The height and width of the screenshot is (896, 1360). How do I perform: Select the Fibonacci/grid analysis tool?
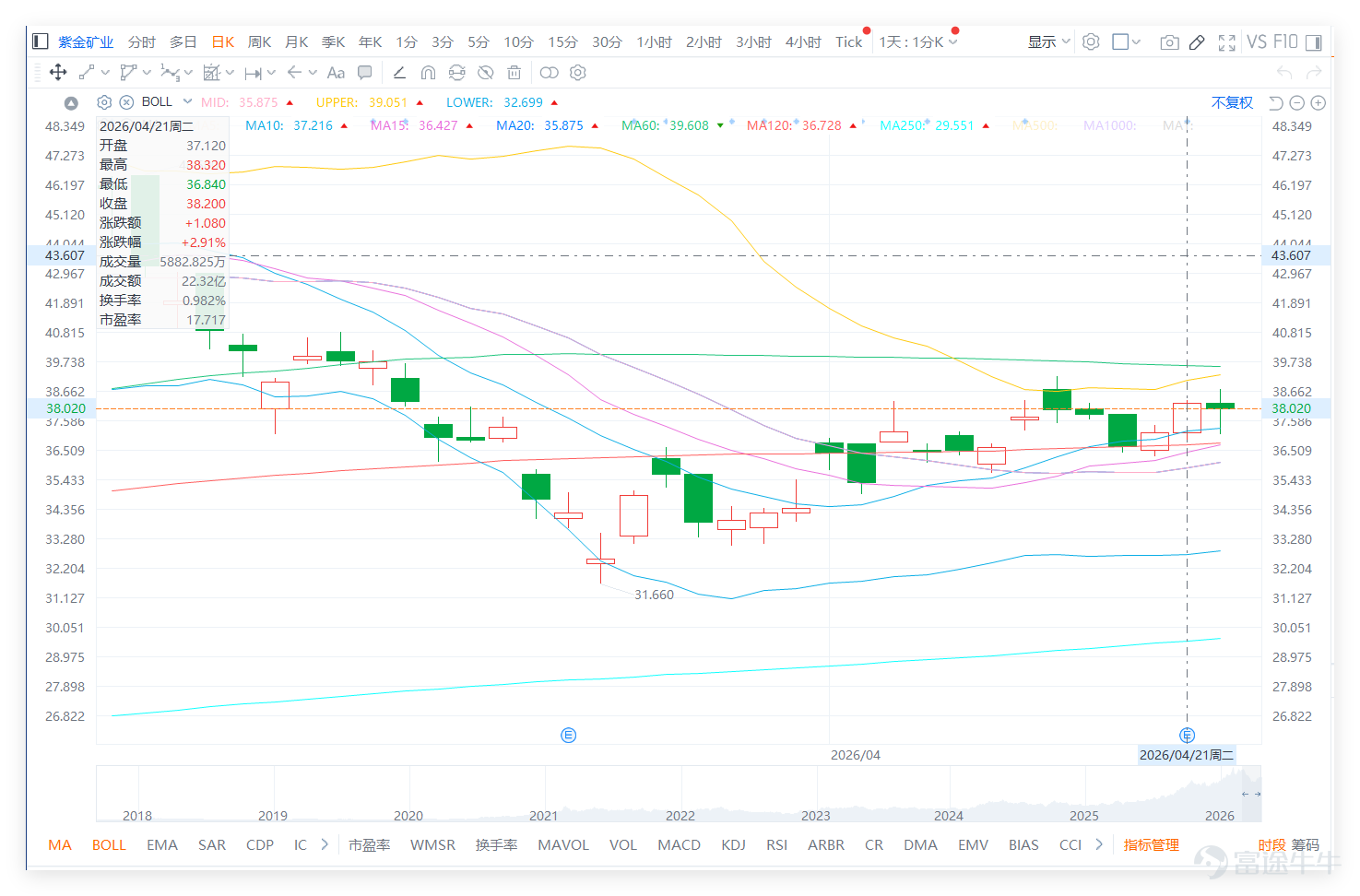click(x=212, y=72)
